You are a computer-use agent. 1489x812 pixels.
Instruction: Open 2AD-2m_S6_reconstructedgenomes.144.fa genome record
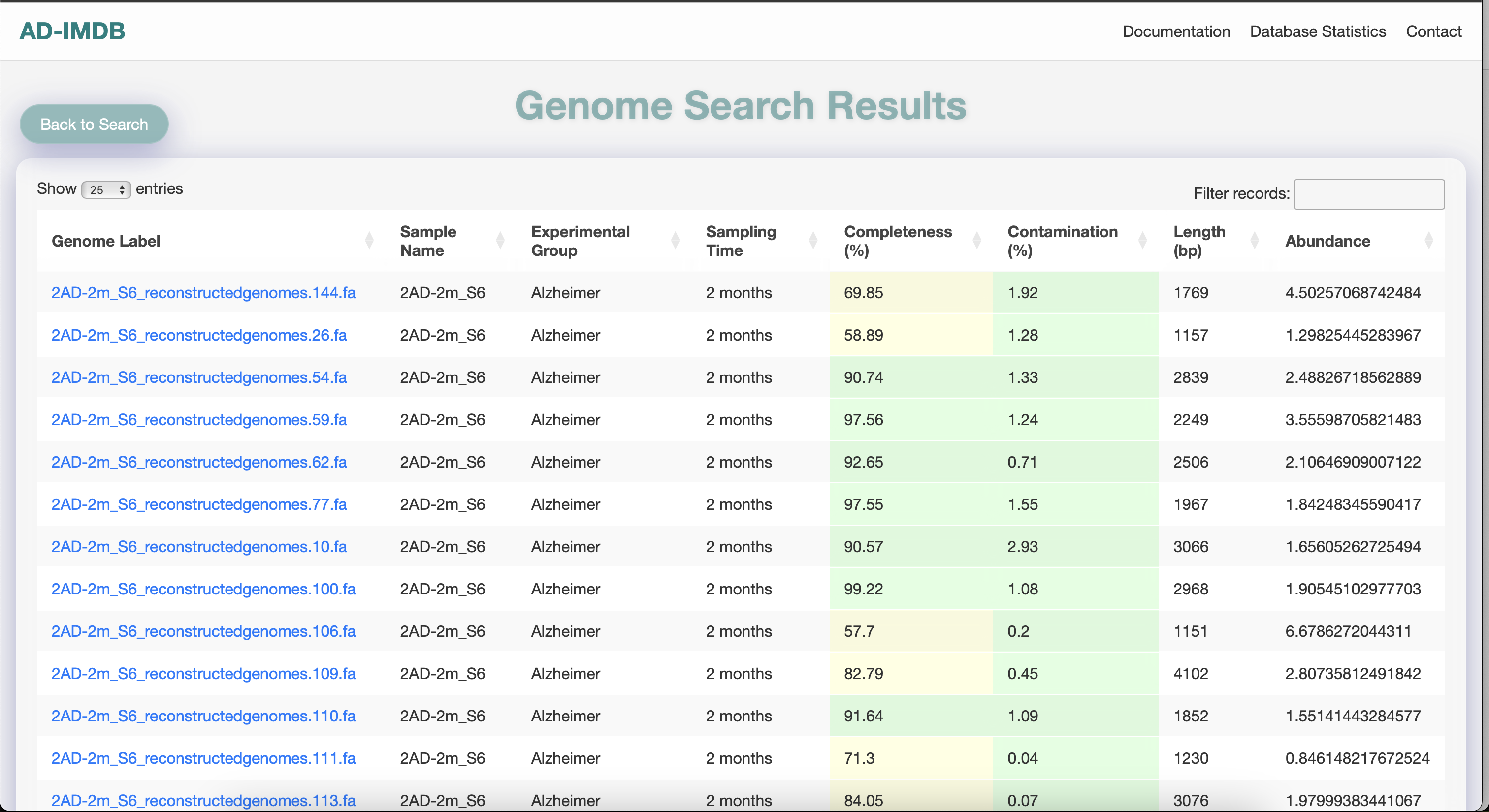click(x=203, y=293)
